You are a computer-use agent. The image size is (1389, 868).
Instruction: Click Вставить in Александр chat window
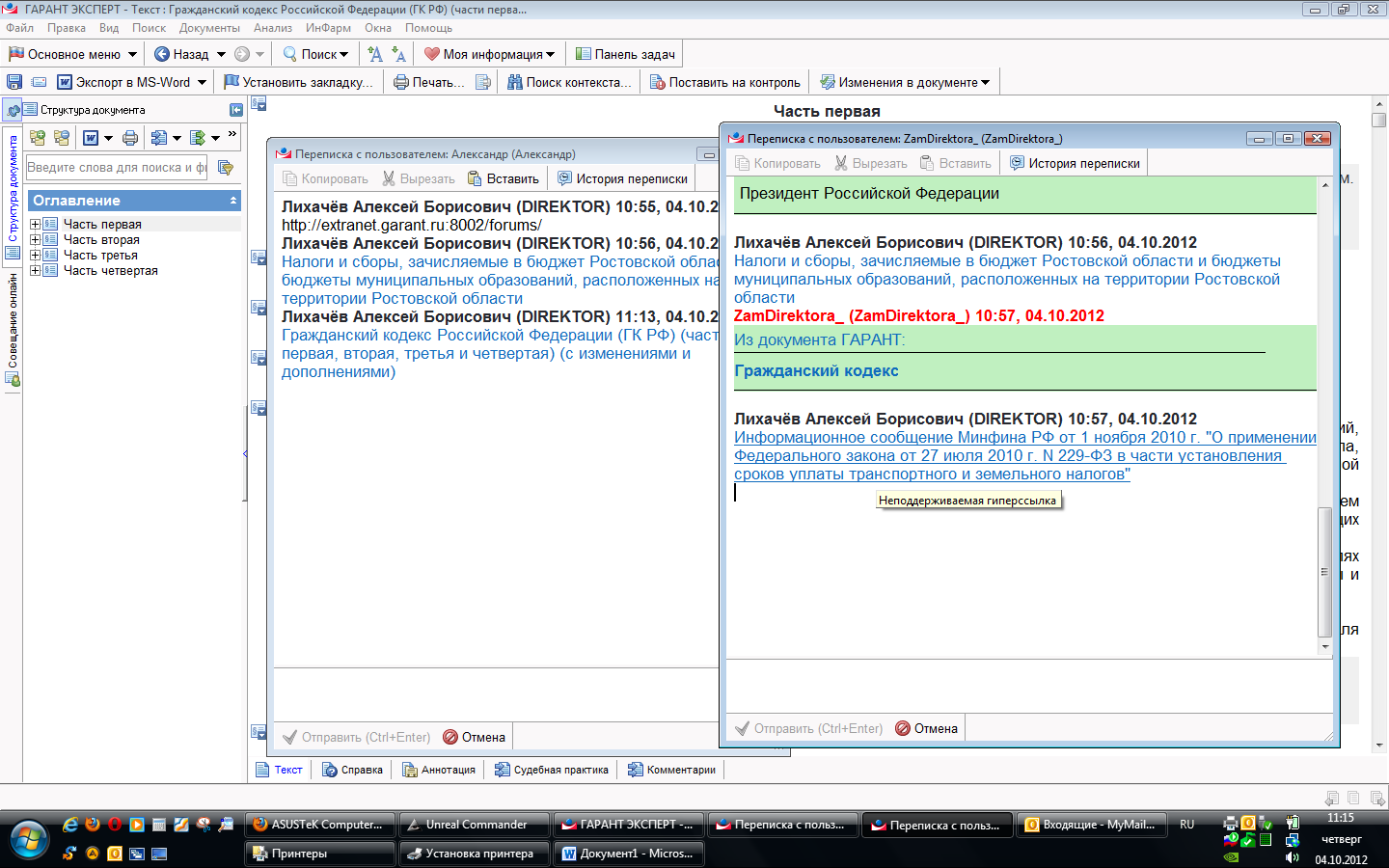[504, 178]
